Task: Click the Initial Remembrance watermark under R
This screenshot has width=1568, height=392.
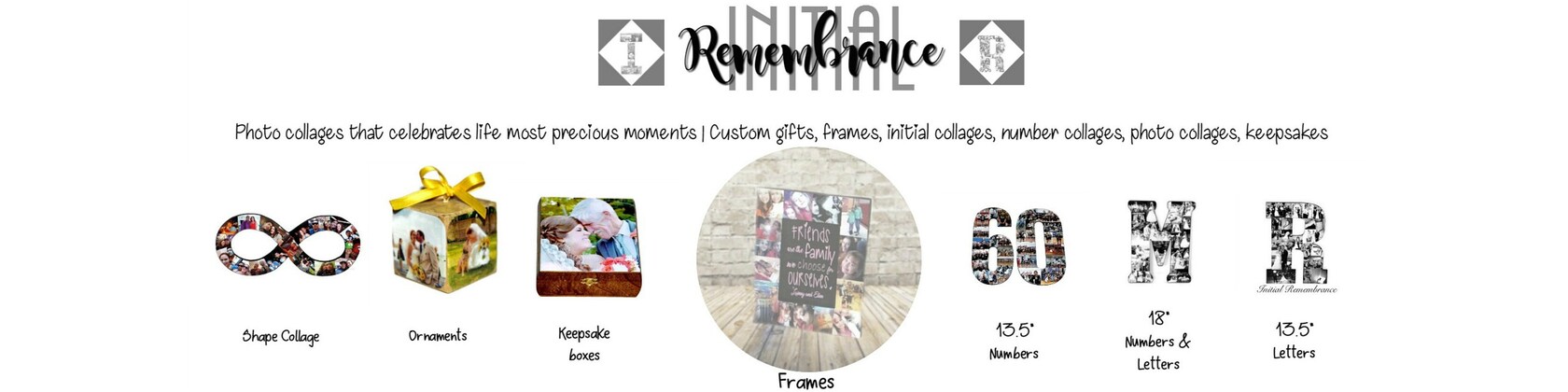Action: click(1296, 289)
